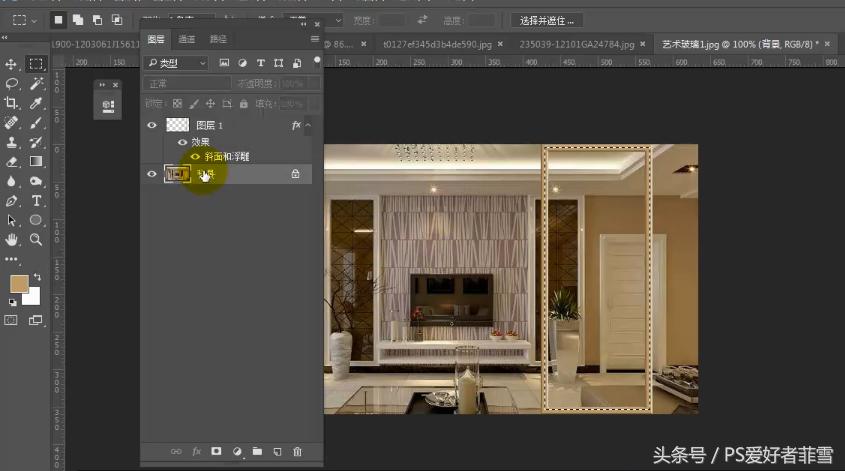This screenshot has width=845, height=471.
Task: Select the Zoom tool in toolbar
Action: tap(36, 240)
